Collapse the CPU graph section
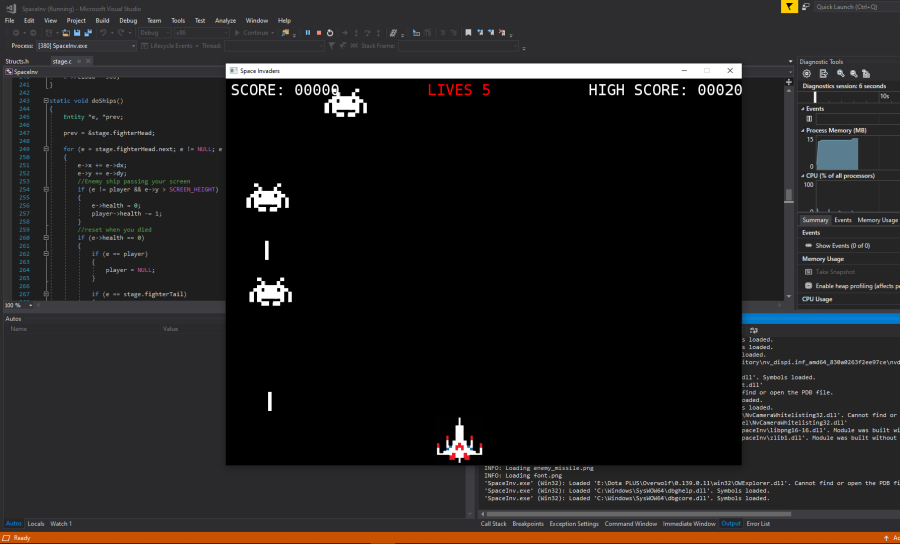The image size is (900, 544). [x=802, y=176]
